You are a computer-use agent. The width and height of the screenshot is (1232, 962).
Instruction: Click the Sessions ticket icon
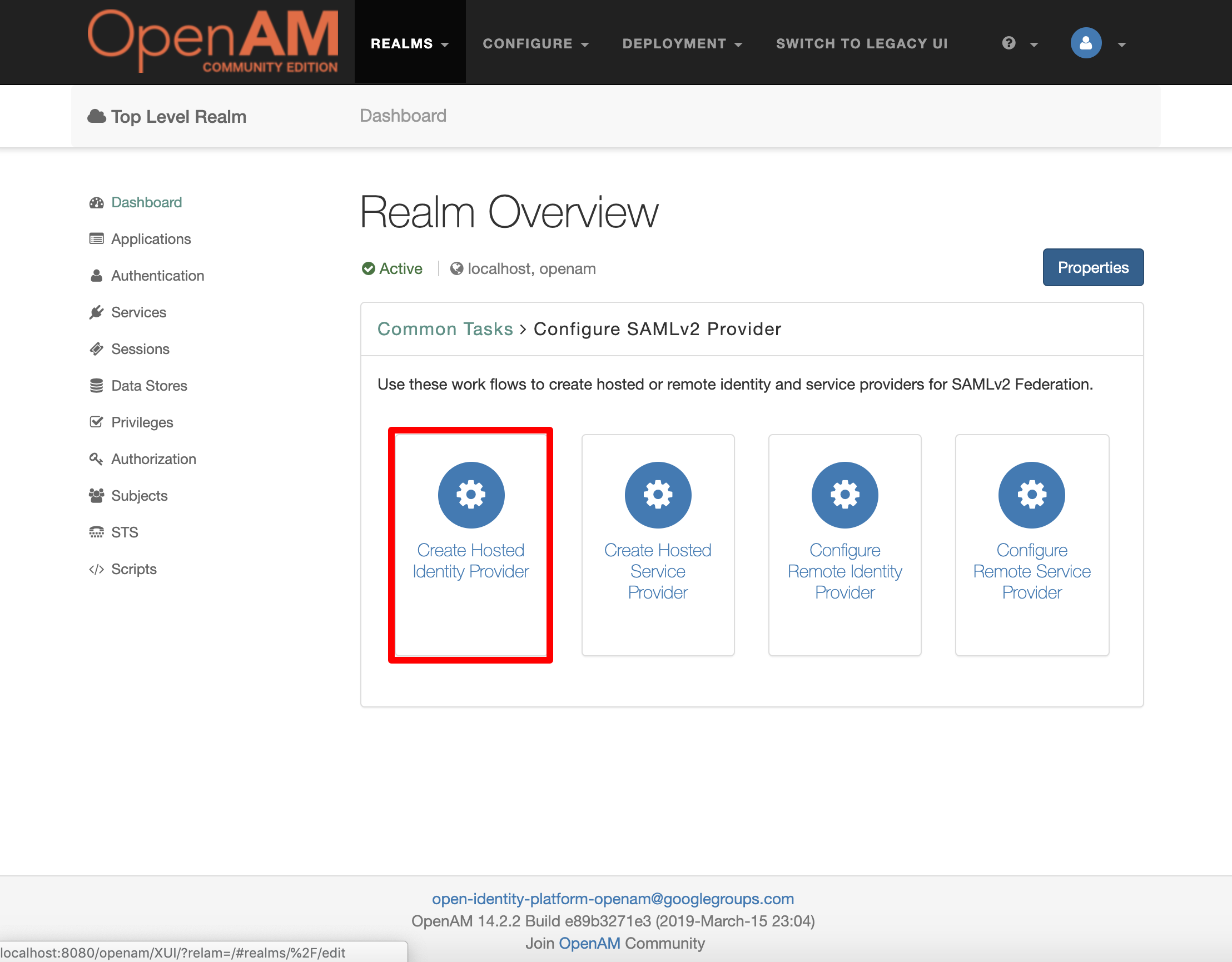tap(97, 349)
